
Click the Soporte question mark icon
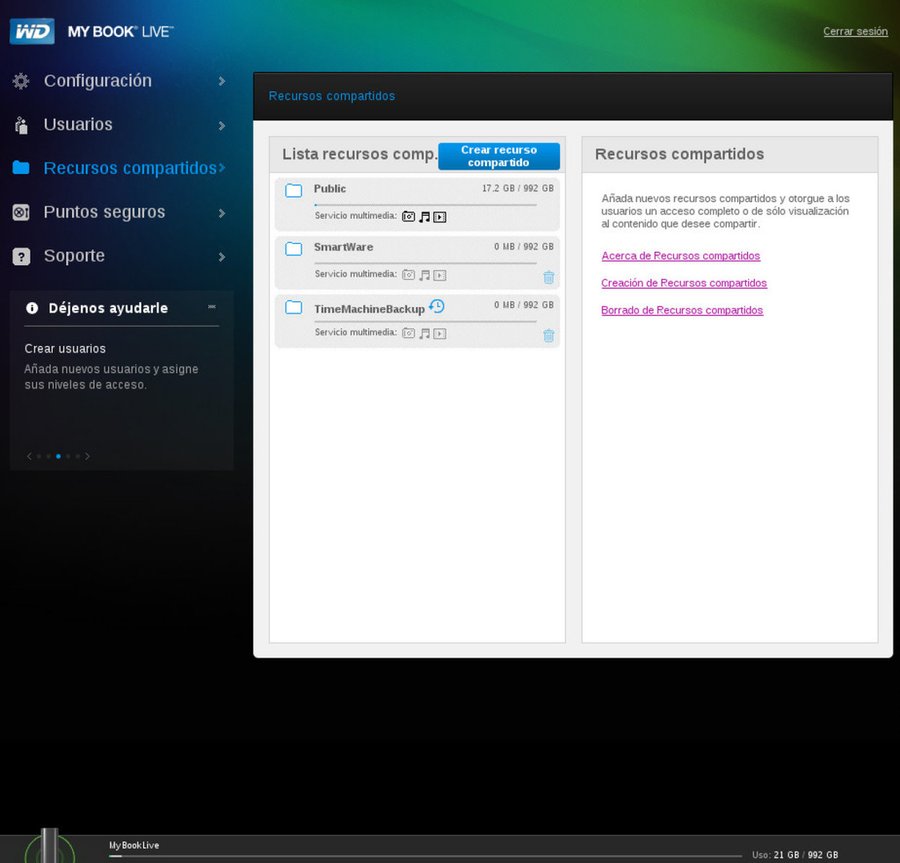[x=21, y=257]
